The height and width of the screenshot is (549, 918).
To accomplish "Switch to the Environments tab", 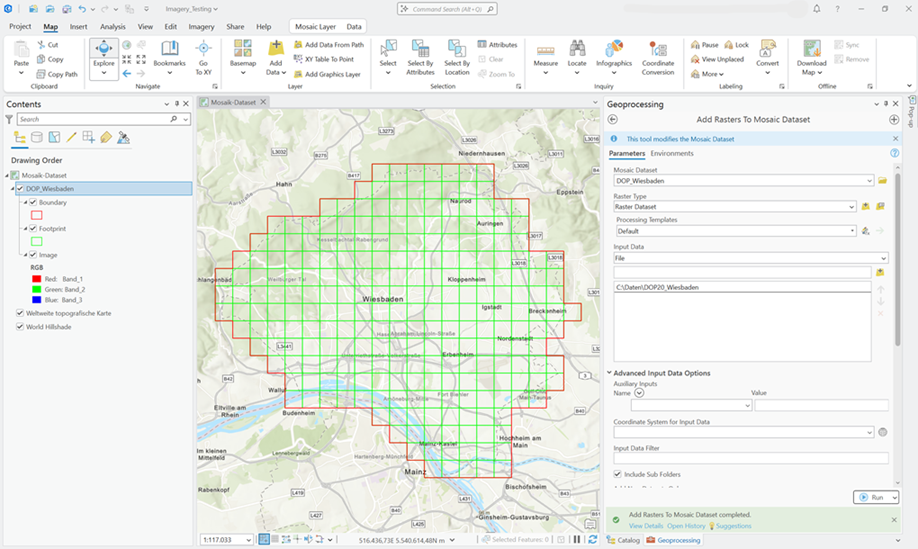I will point(672,153).
